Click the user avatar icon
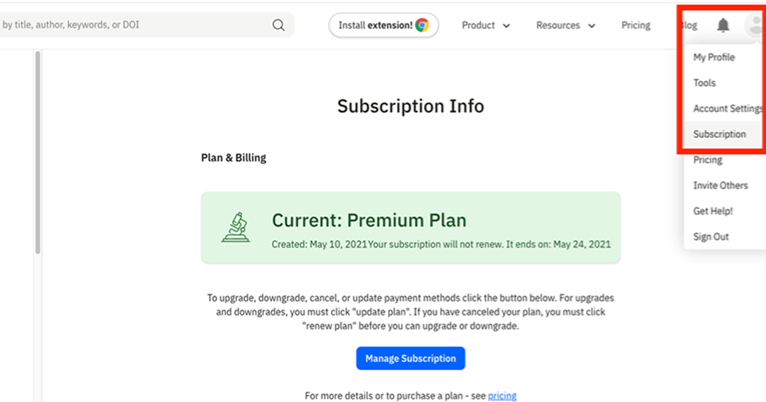Screen dimensions: 766x402 pyautogui.click(x=757, y=26)
